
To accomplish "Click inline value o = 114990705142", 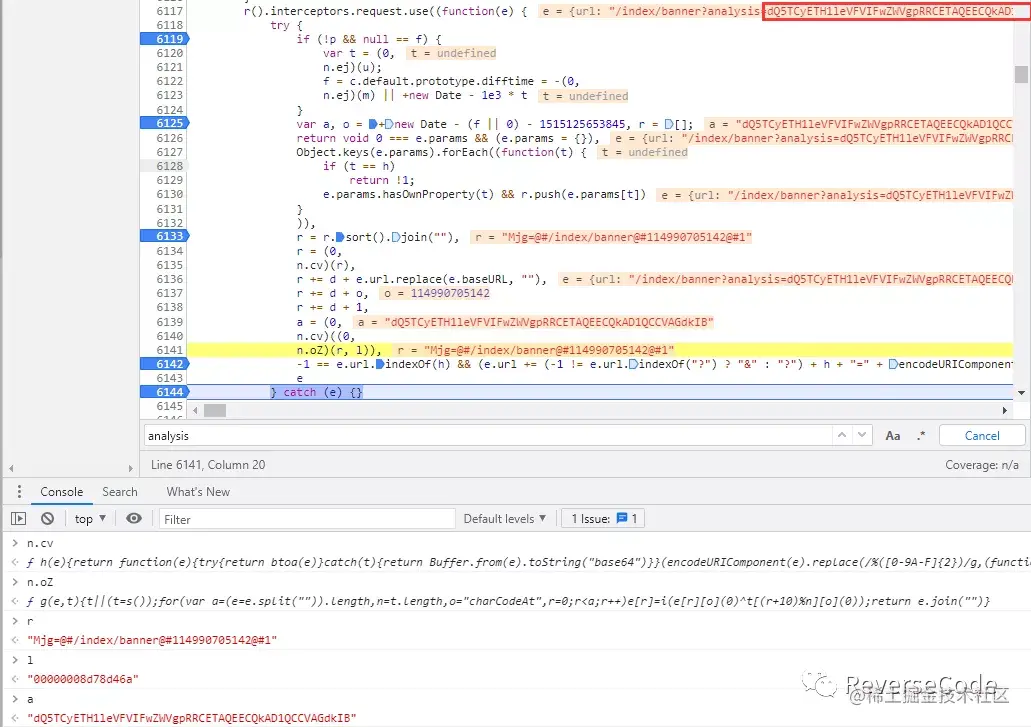I will (437, 293).
